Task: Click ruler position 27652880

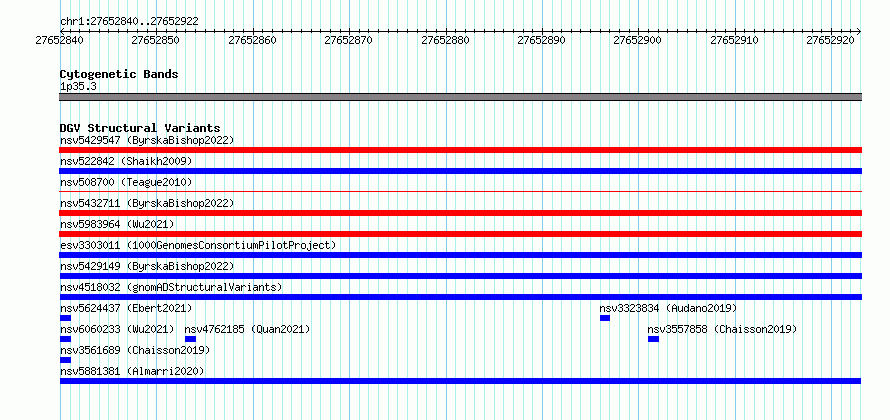Action: (x=446, y=40)
